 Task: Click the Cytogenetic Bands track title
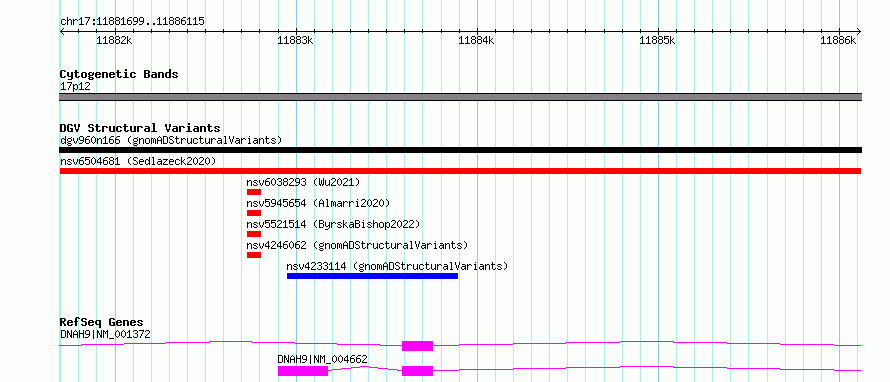pos(119,74)
